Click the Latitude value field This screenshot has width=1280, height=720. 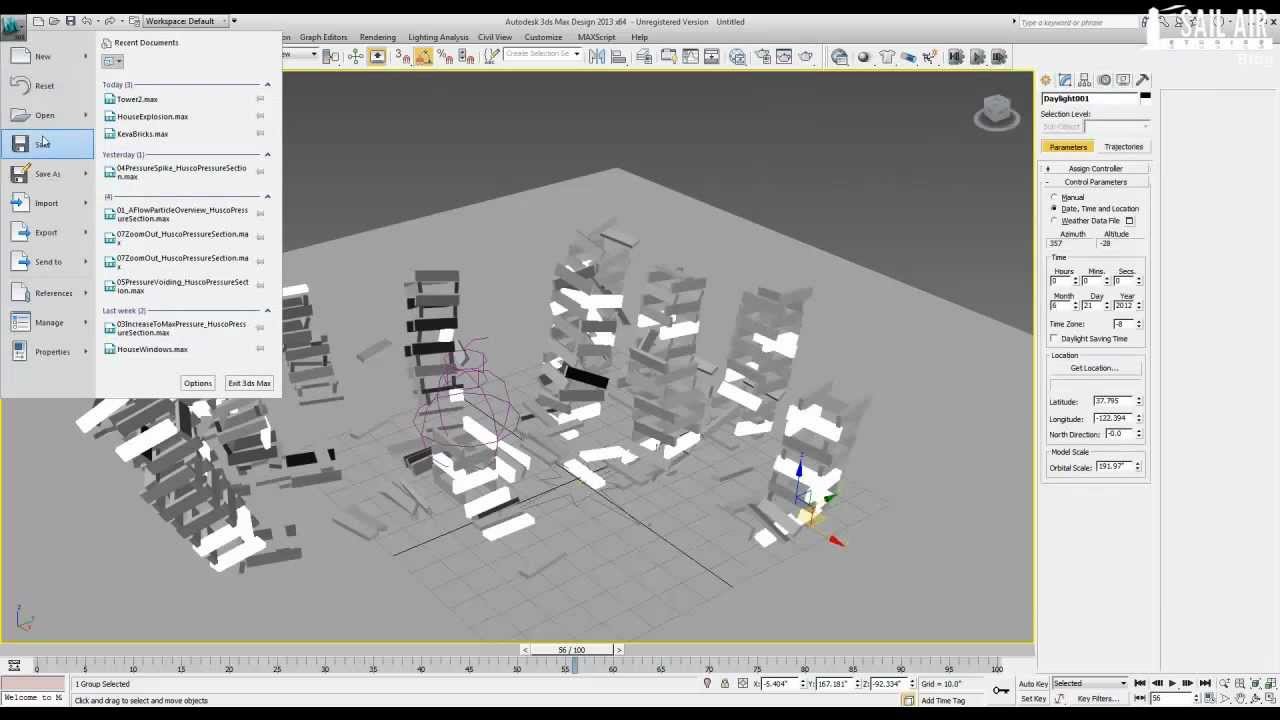[x=1113, y=401]
